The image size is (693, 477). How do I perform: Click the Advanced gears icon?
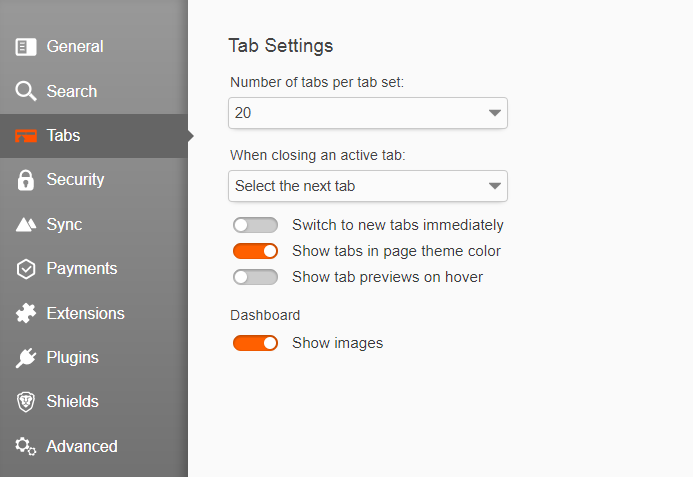click(x=26, y=447)
